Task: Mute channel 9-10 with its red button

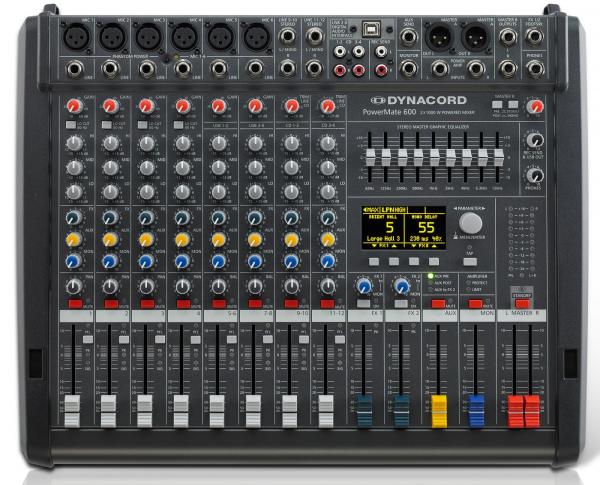Action: 291,304
